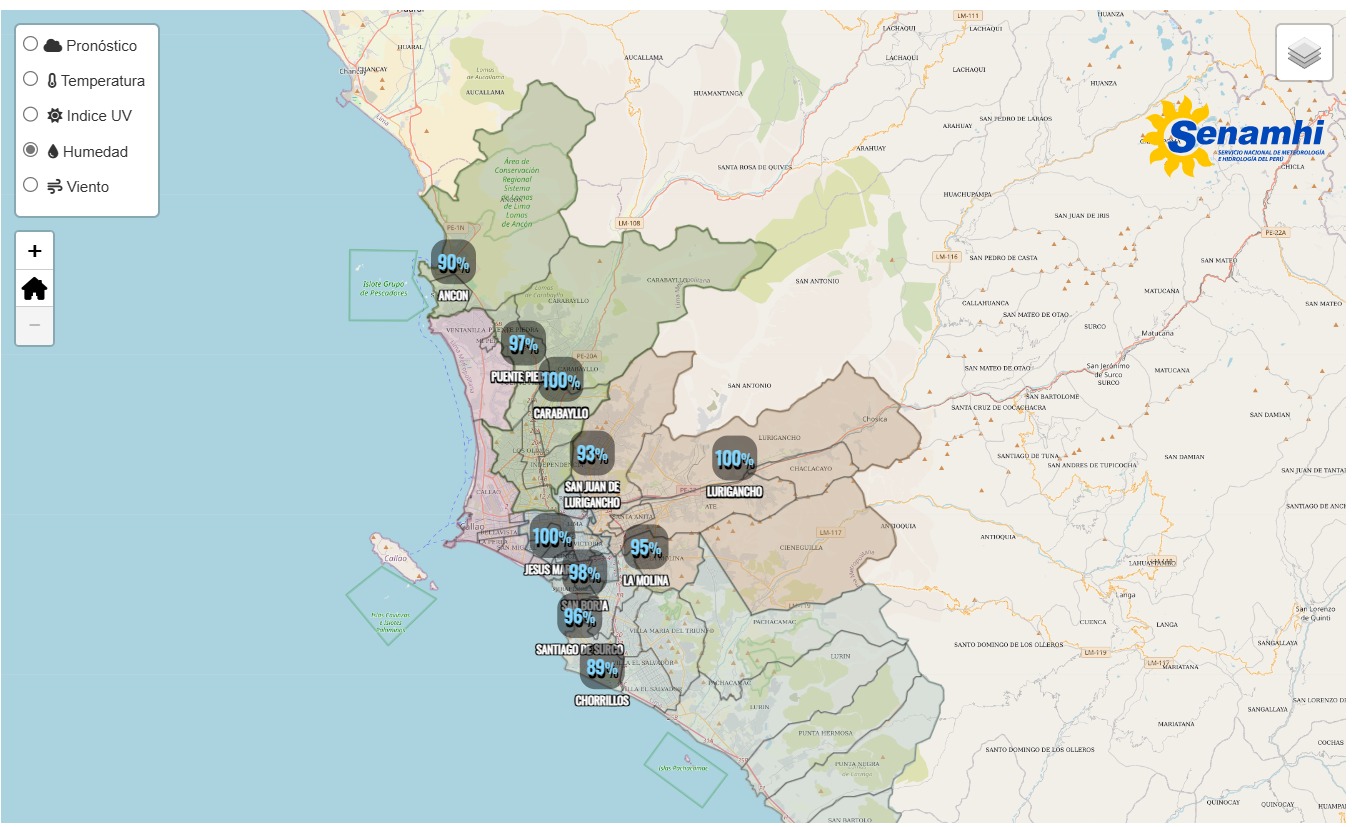
Task: Open the 100% humidity marker at Jesus Maria
Action: click(551, 536)
